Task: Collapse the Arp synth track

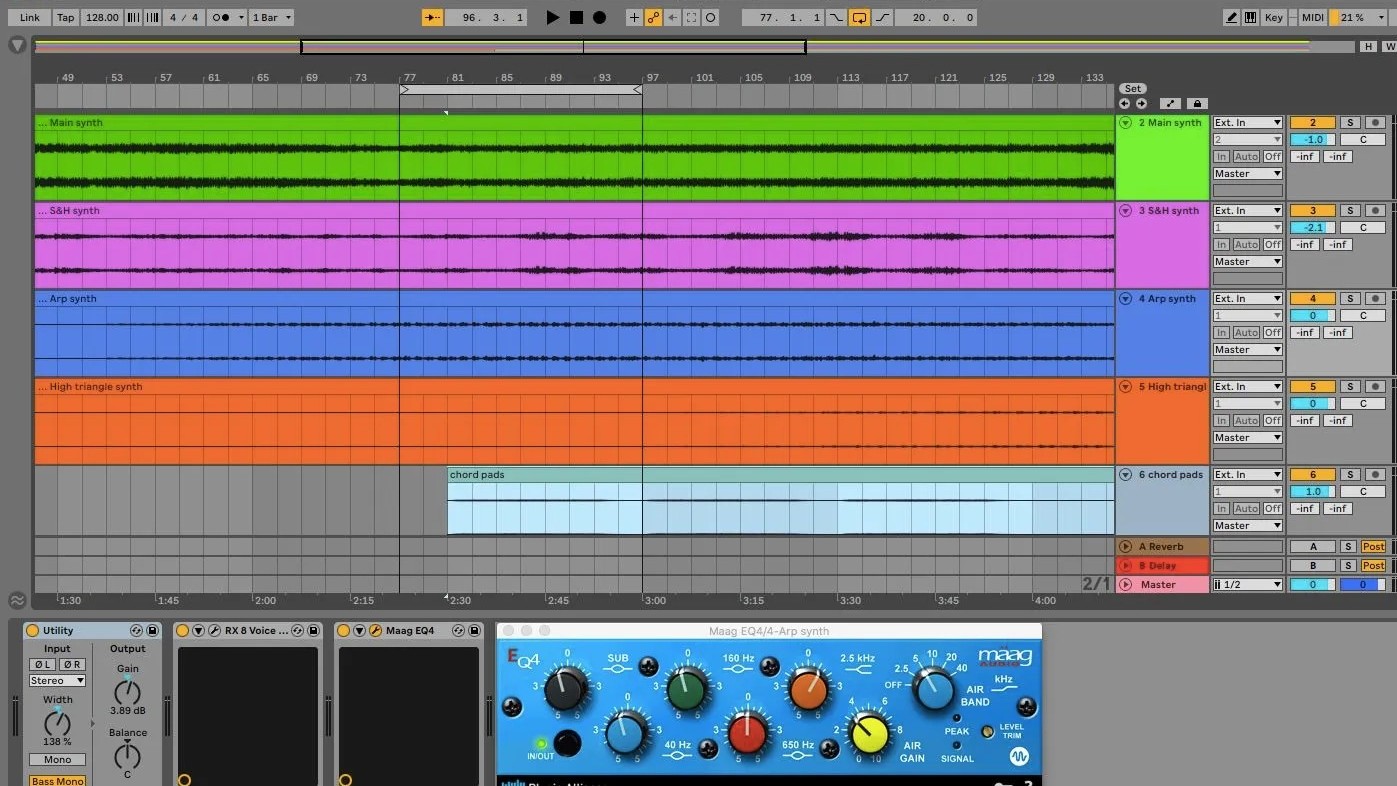Action: 1125,299
